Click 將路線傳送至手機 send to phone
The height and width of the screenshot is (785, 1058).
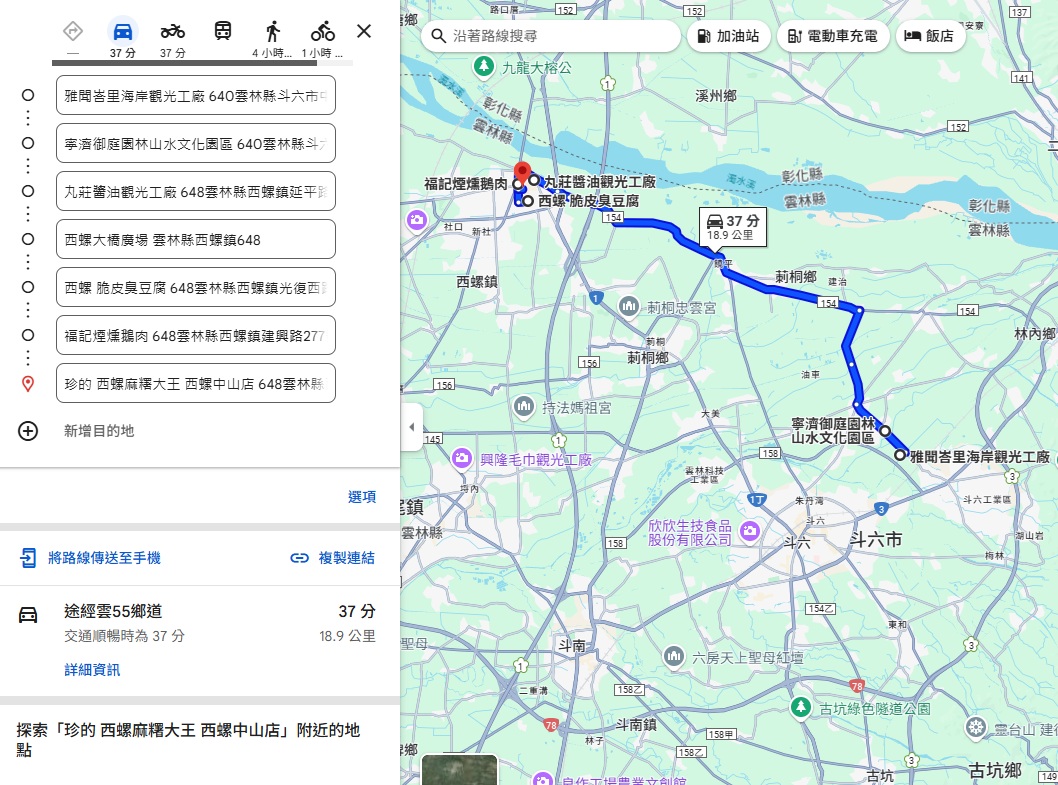click(x=104, y=558)
